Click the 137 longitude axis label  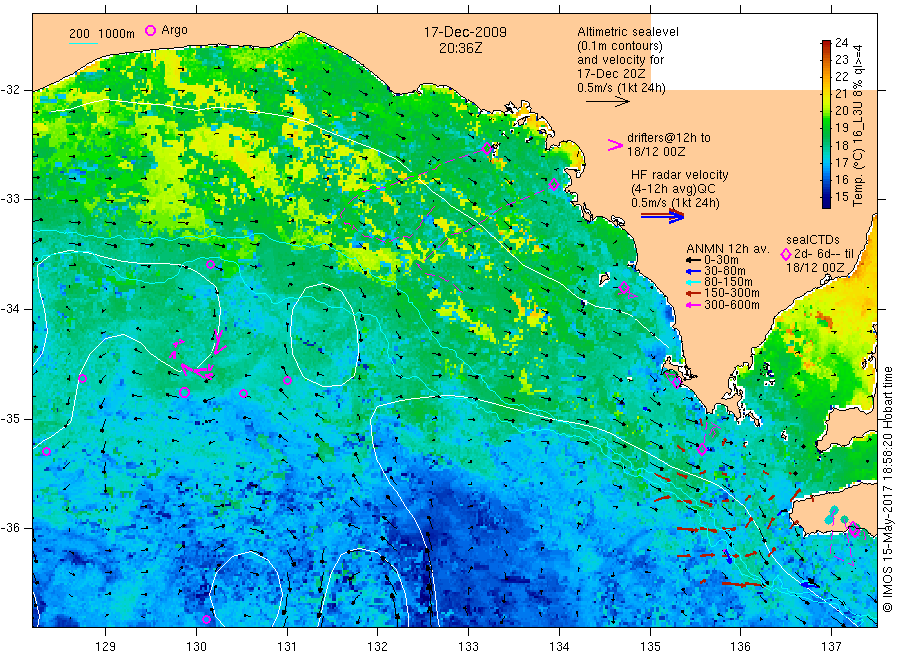(x=831, y=647)
